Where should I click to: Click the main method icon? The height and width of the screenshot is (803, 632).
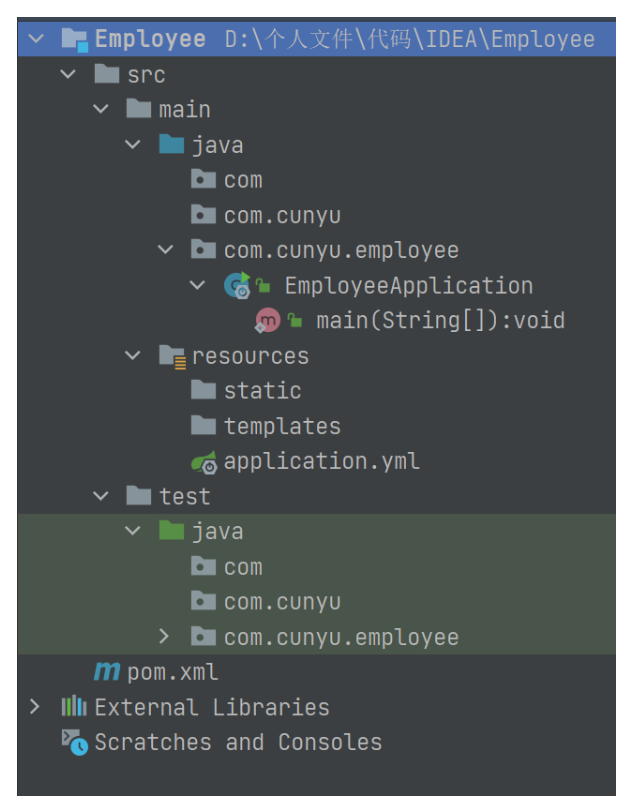pos(267,321)
